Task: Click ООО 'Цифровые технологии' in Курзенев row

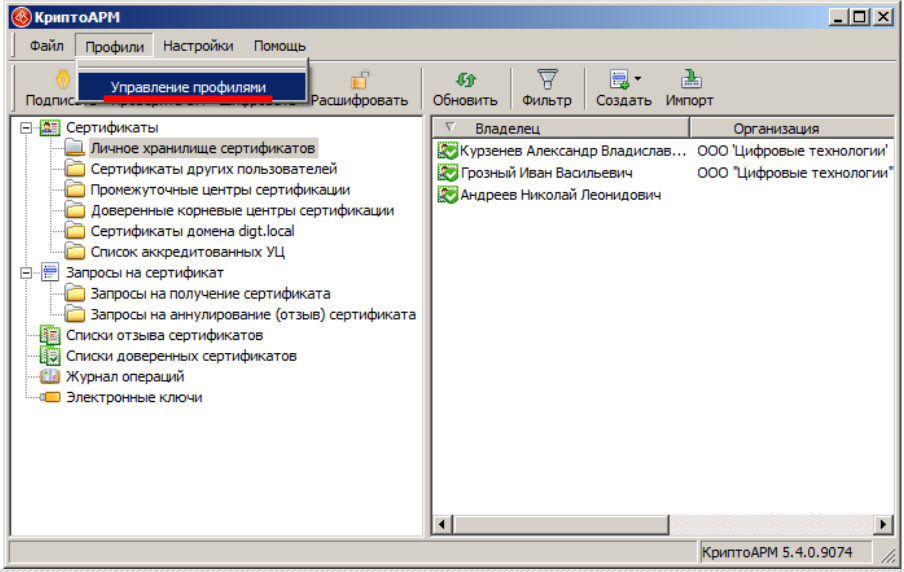Action: coord(793,151)
